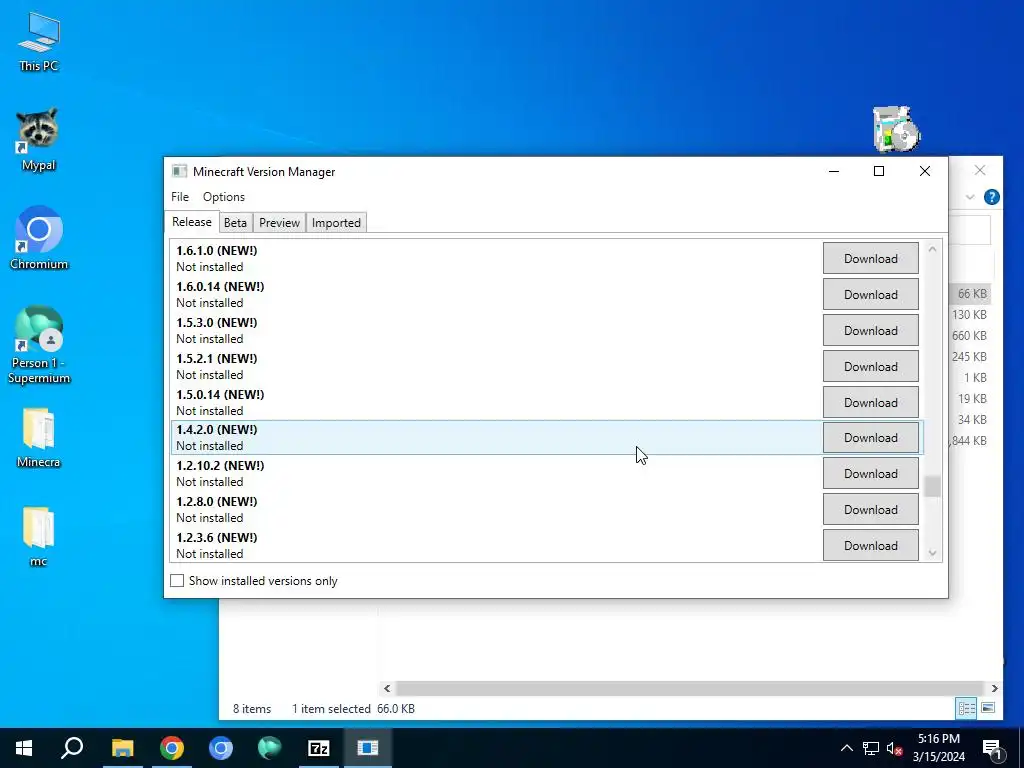Maximize Minecraft Version Manager window

[x=879, y=171]
